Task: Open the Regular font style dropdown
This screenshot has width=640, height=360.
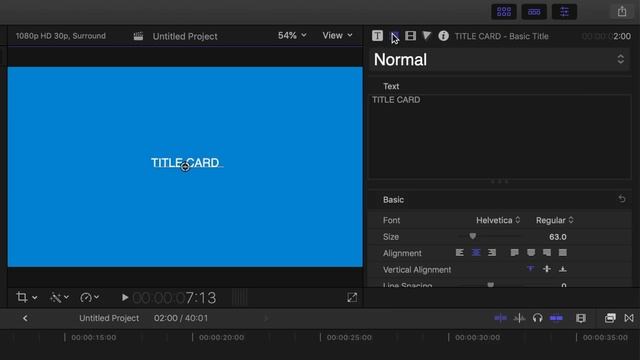Action: tap(554, 220)
